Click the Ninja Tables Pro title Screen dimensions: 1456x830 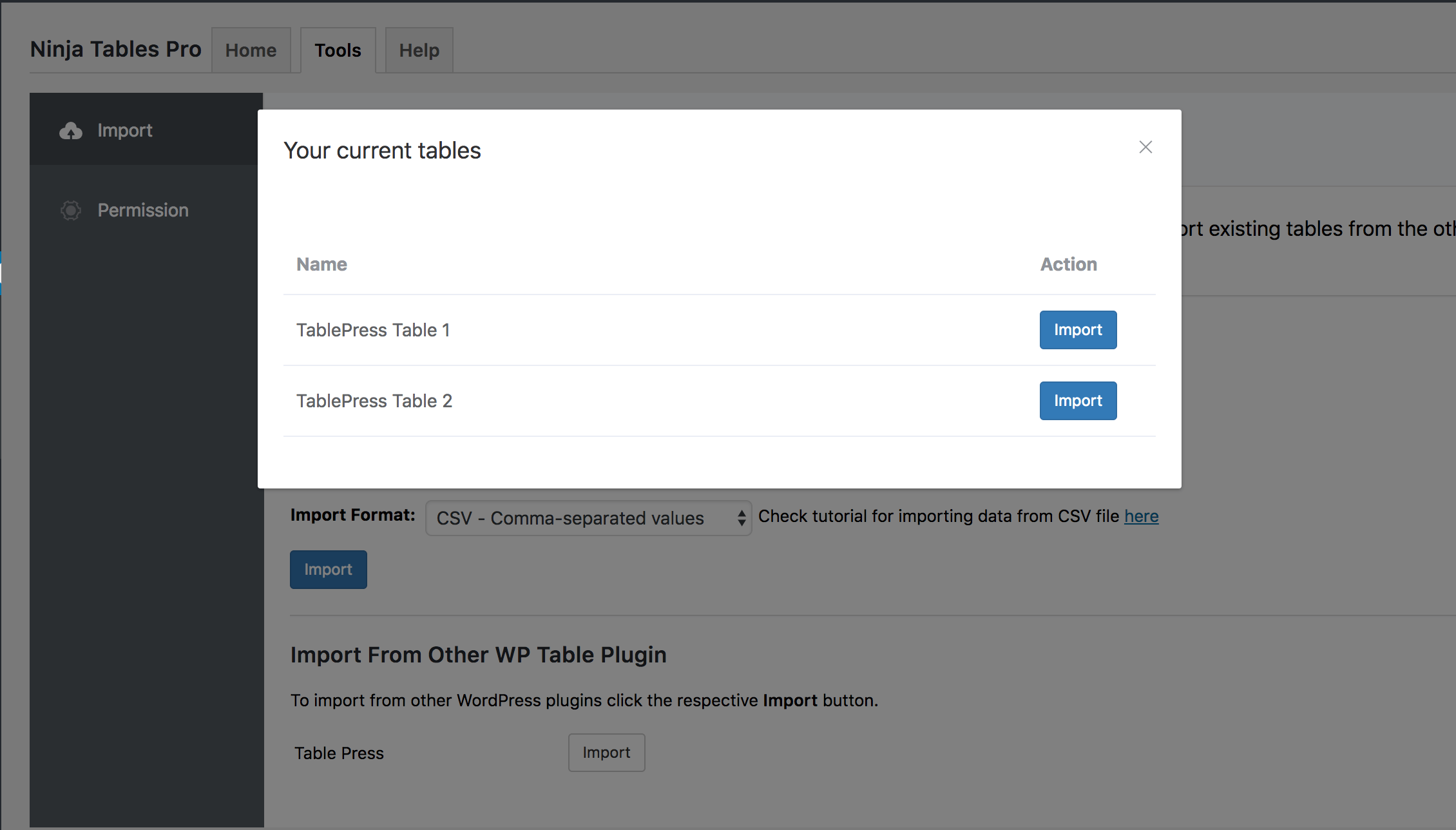tap(116, 49)
